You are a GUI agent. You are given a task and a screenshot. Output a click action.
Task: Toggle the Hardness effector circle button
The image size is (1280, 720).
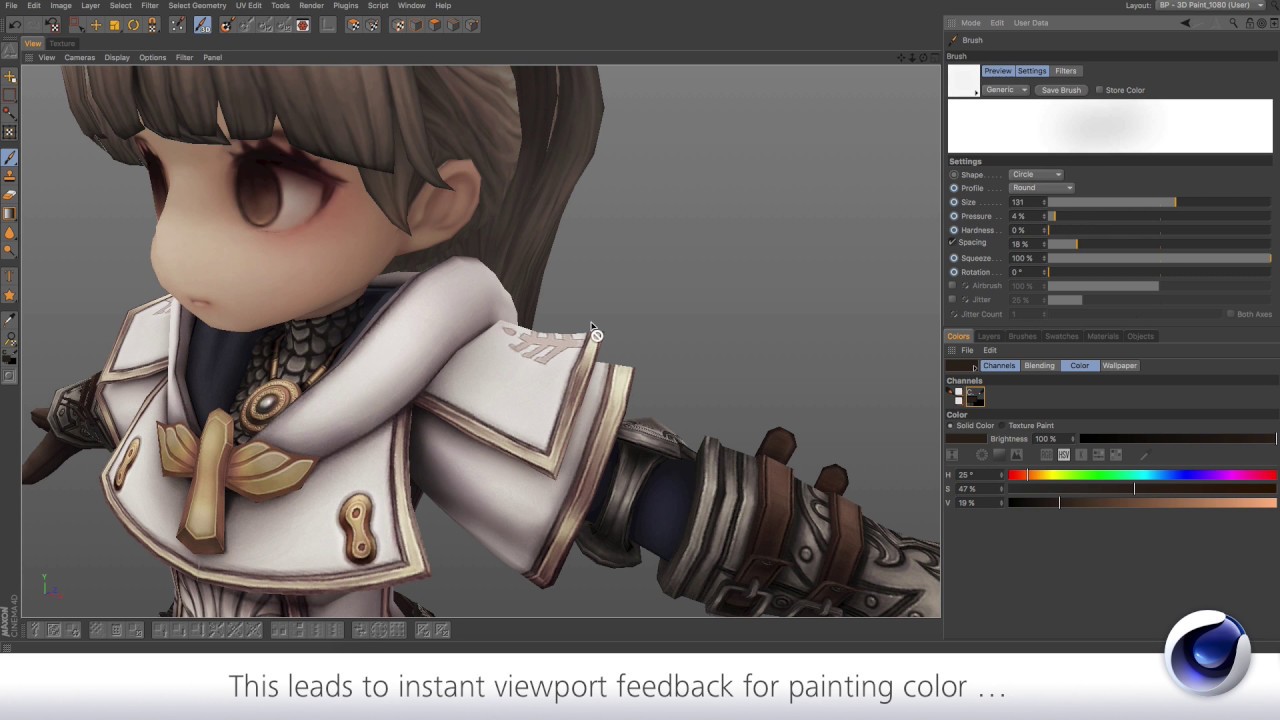coord(953,230)
